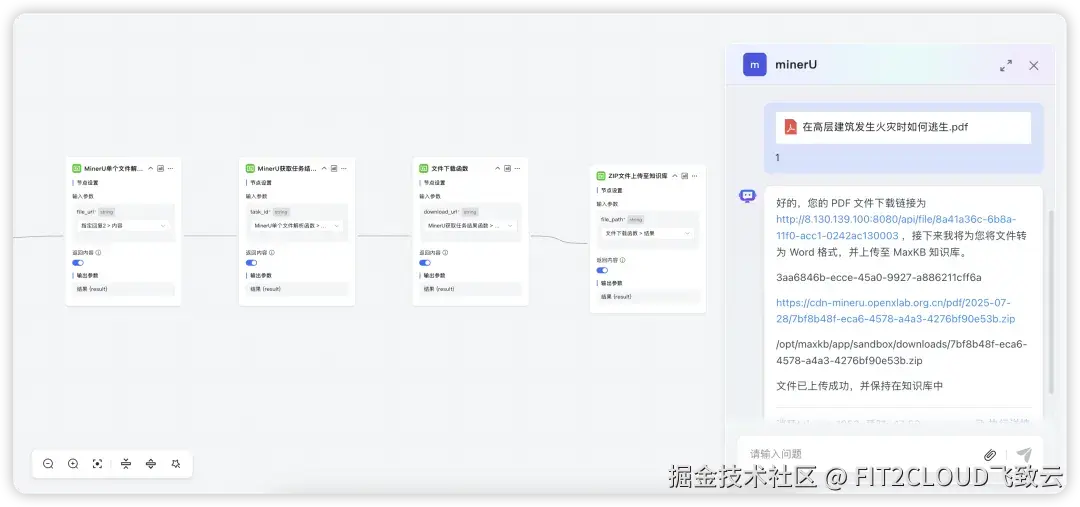
Task: Open debug panel icon on MinerU获取任务结果 node
Action: click(334, 168)
